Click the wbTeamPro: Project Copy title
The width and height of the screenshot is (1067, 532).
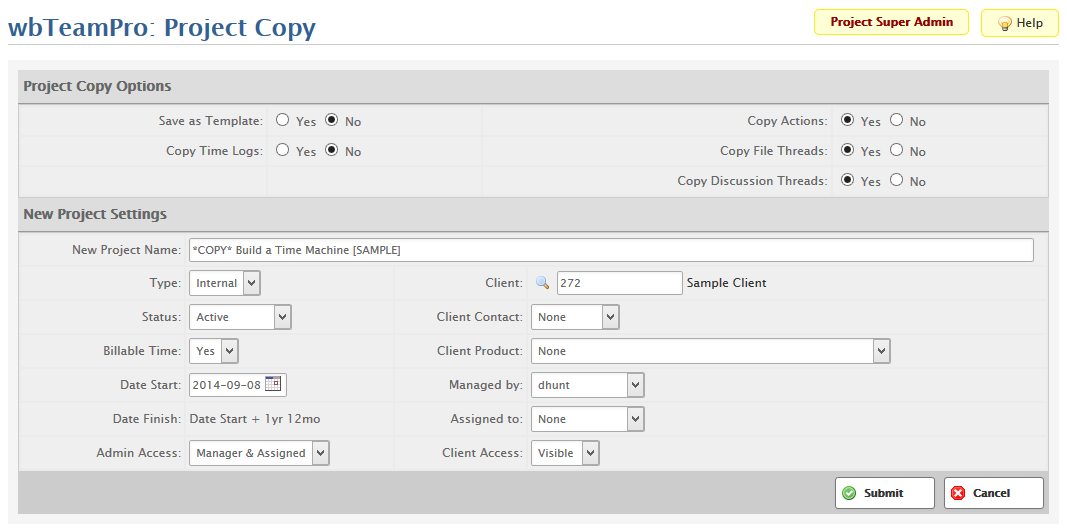(162, 27)
